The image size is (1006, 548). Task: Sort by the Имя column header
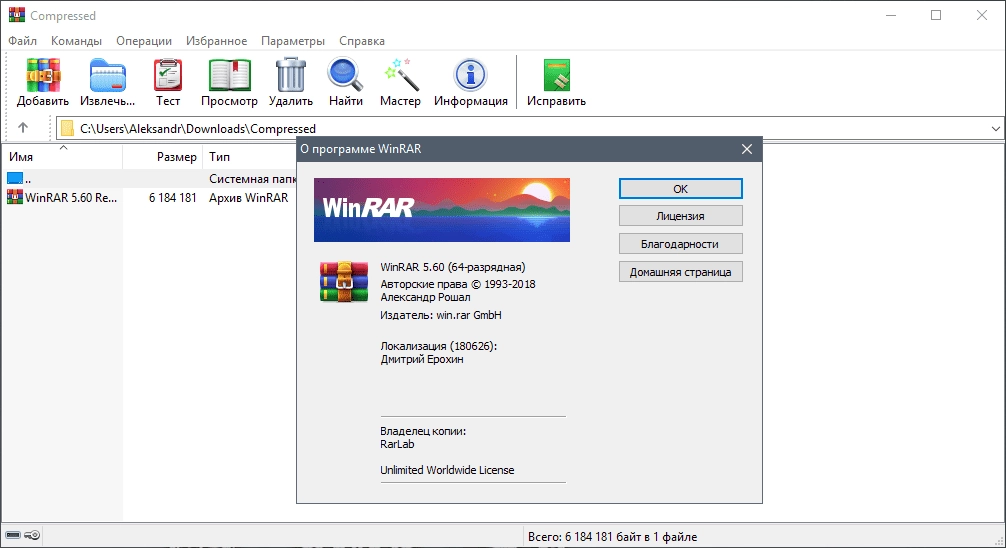tap(62, 157)
